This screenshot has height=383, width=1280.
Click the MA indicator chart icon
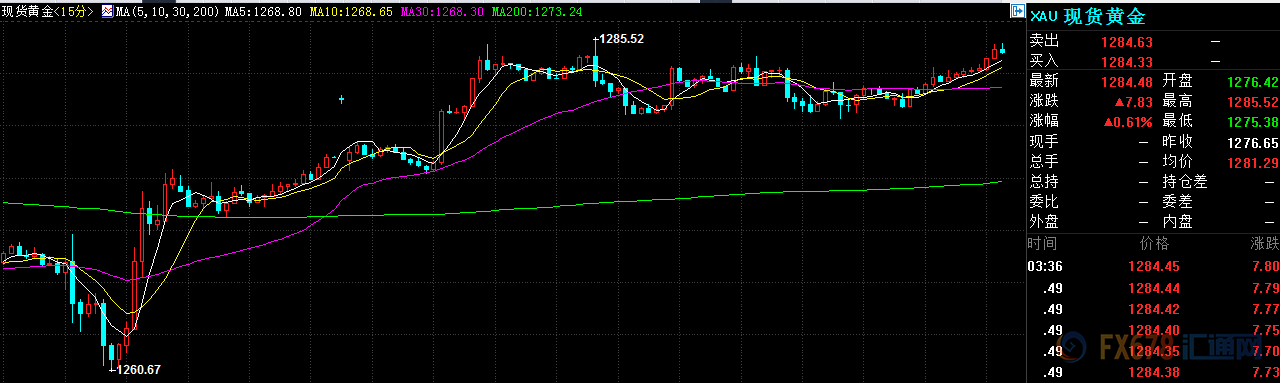click(x=107, y=11)
